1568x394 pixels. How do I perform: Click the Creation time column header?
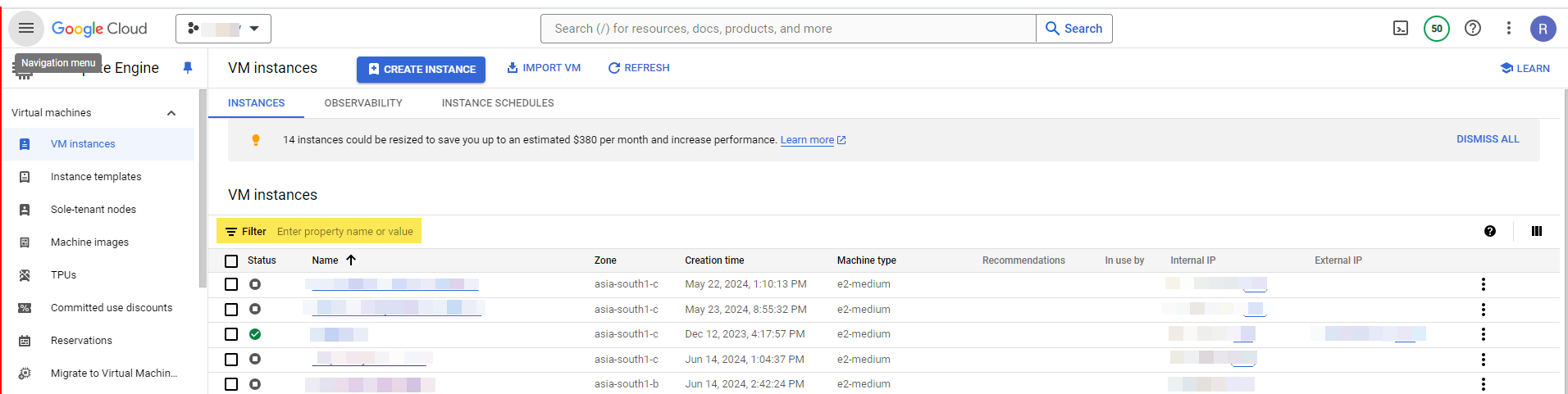(714, 260)
